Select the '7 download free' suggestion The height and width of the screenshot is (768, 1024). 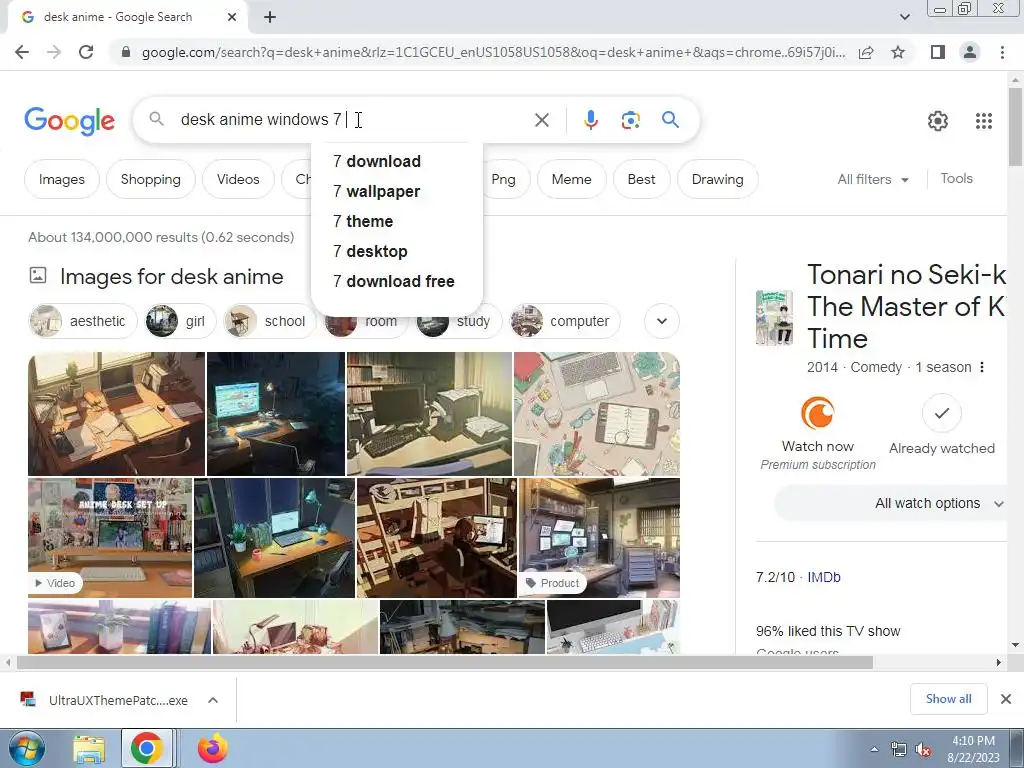(397, 281)
